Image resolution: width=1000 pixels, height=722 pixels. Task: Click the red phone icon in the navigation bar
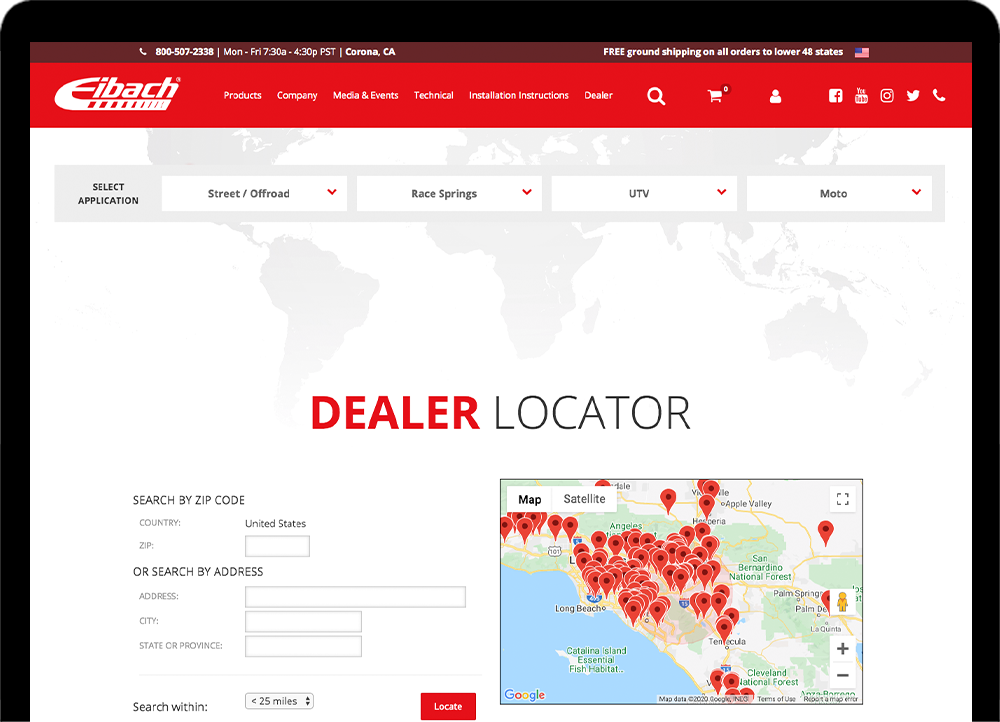click(939, 95)
